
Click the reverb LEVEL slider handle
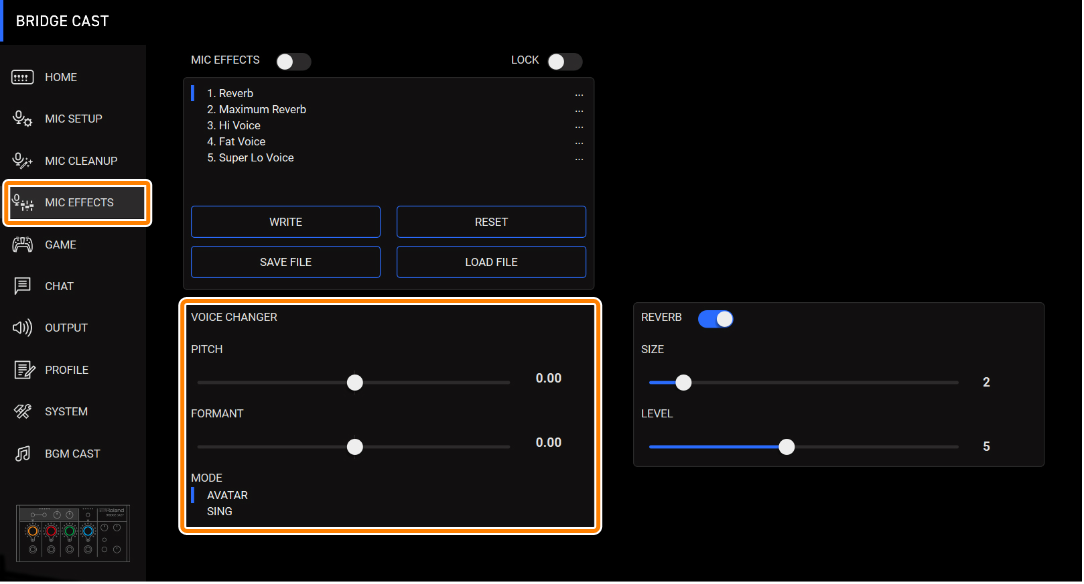point(786,446)
